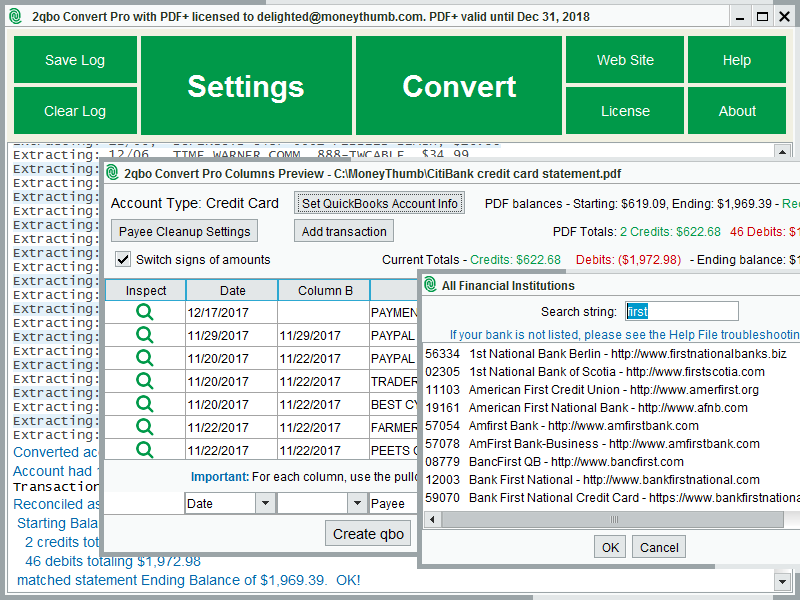This screenshot has height=600, width=800.
Task: Click the Column B header
Action: click(324, 290)
